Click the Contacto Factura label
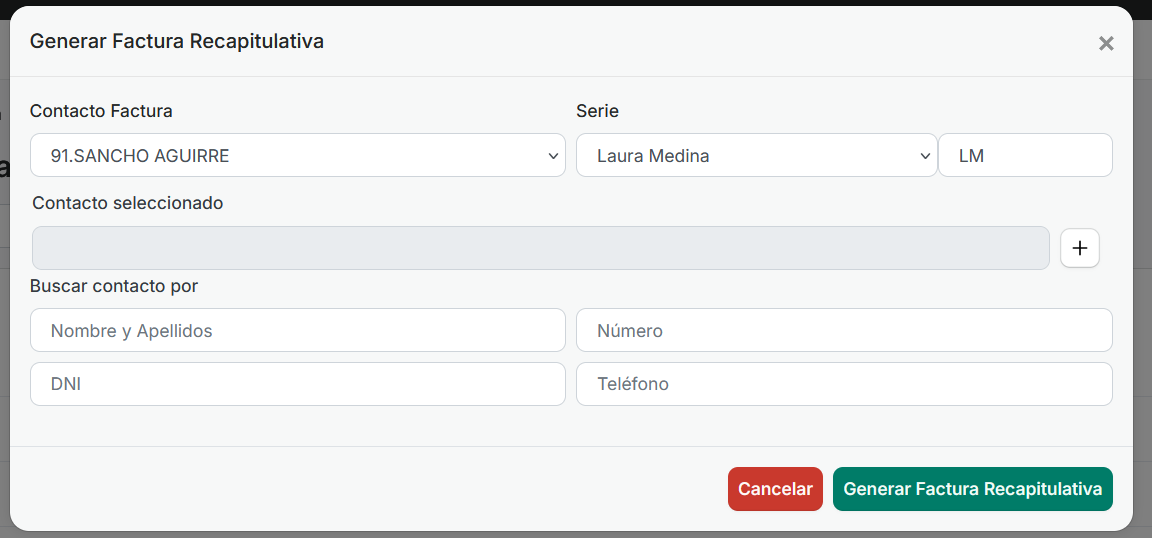 click(x=101, y=111)
